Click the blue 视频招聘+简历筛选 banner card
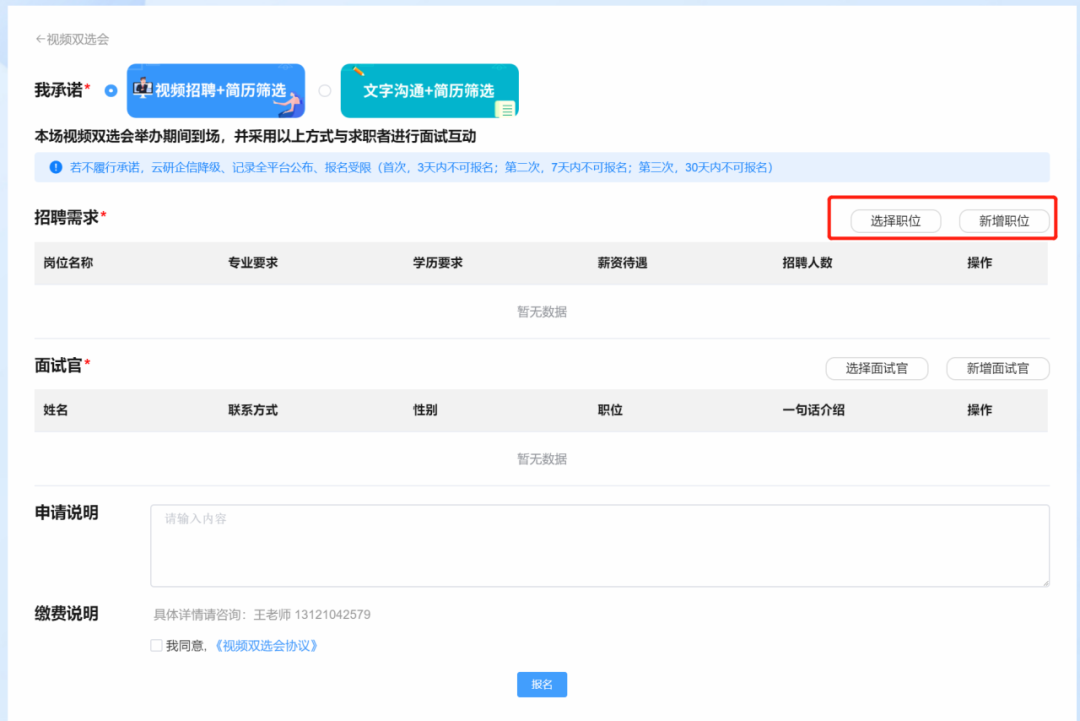 coord(216,91)
